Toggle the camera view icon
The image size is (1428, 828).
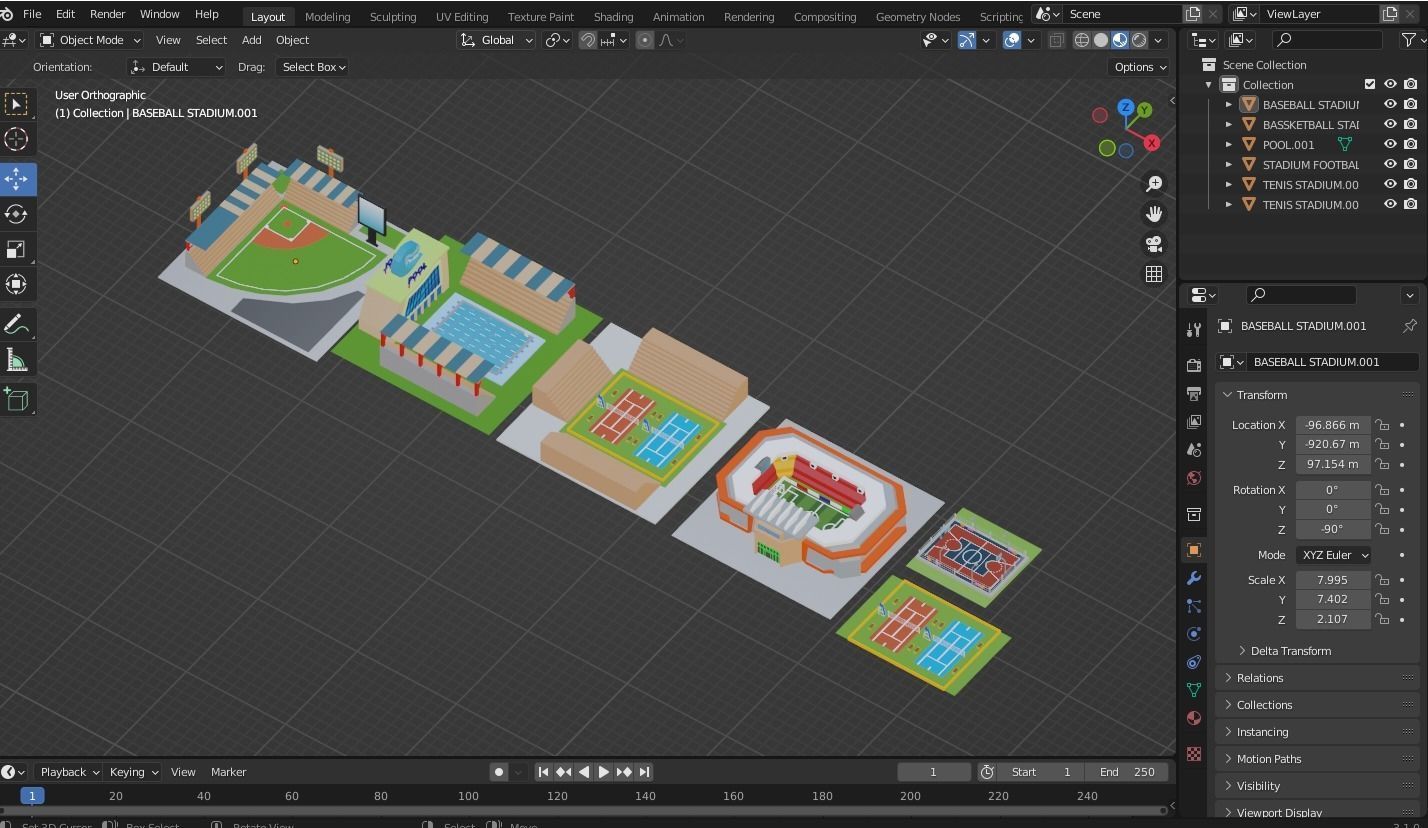1154,244
